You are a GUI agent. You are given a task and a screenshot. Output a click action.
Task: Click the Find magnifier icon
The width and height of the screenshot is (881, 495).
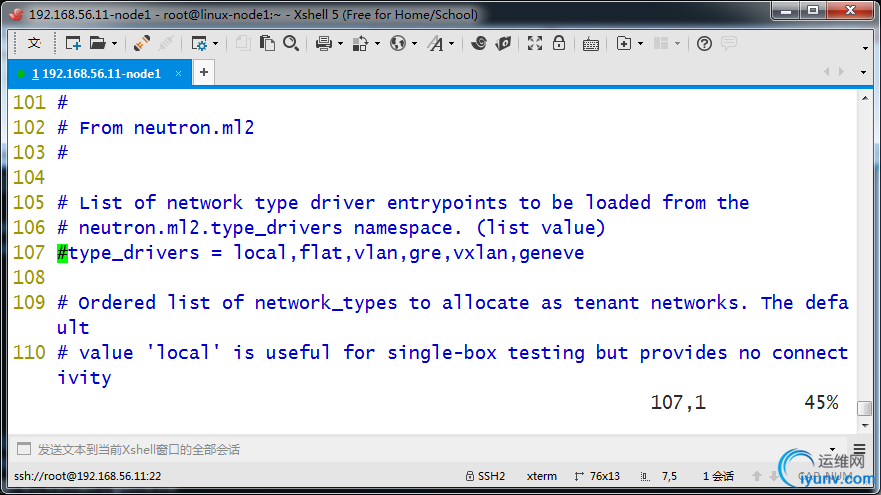[x=291, y=43]
